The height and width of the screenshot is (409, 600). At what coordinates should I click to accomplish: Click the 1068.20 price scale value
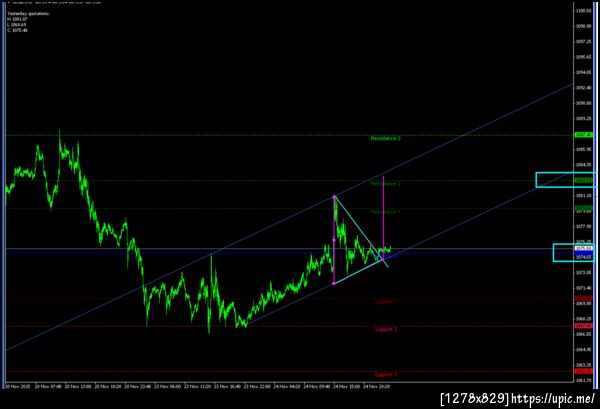pos(583,319)
